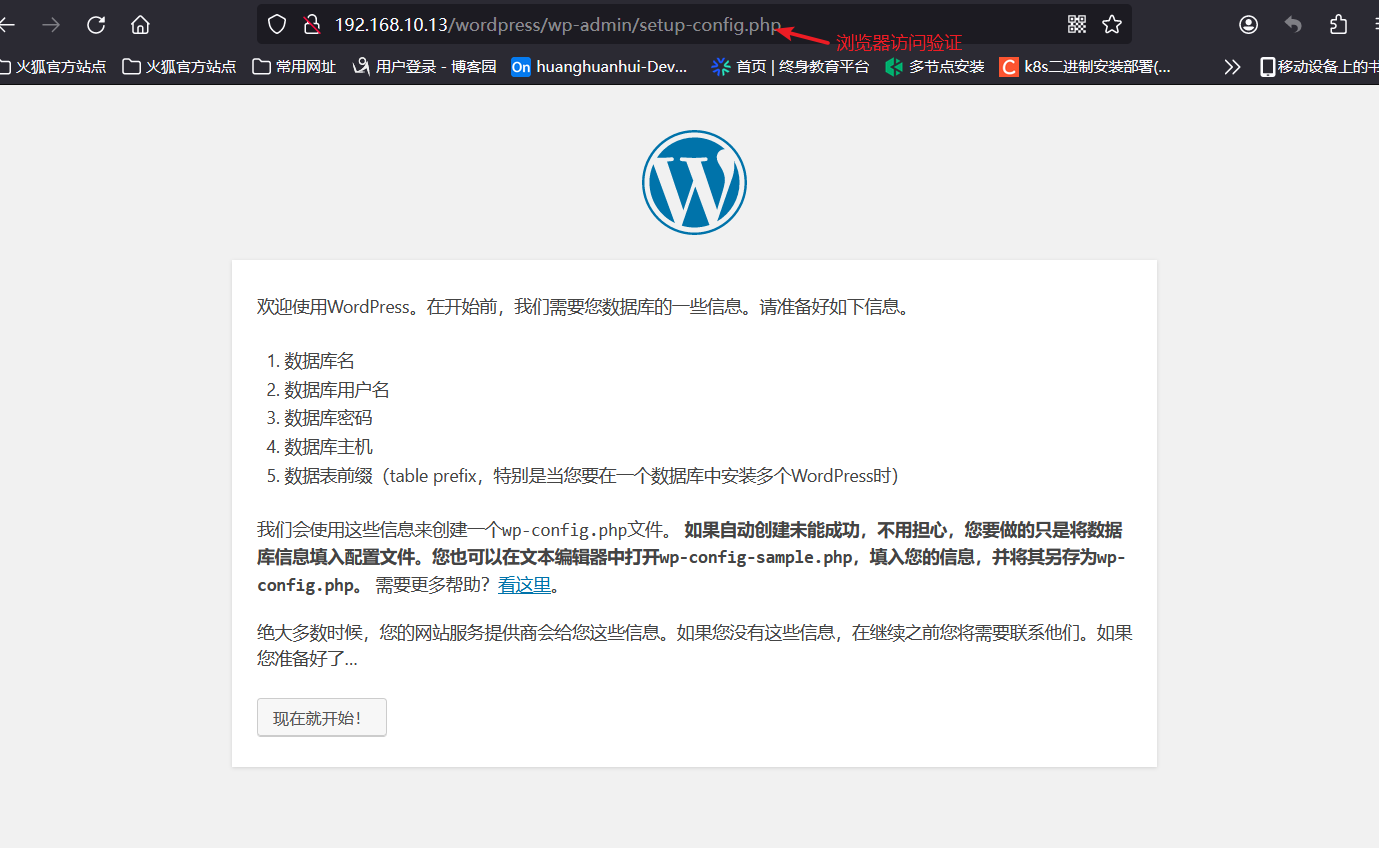Generate QR code for this page
Screen dimensions: 1379x848
click(1077, 24)
